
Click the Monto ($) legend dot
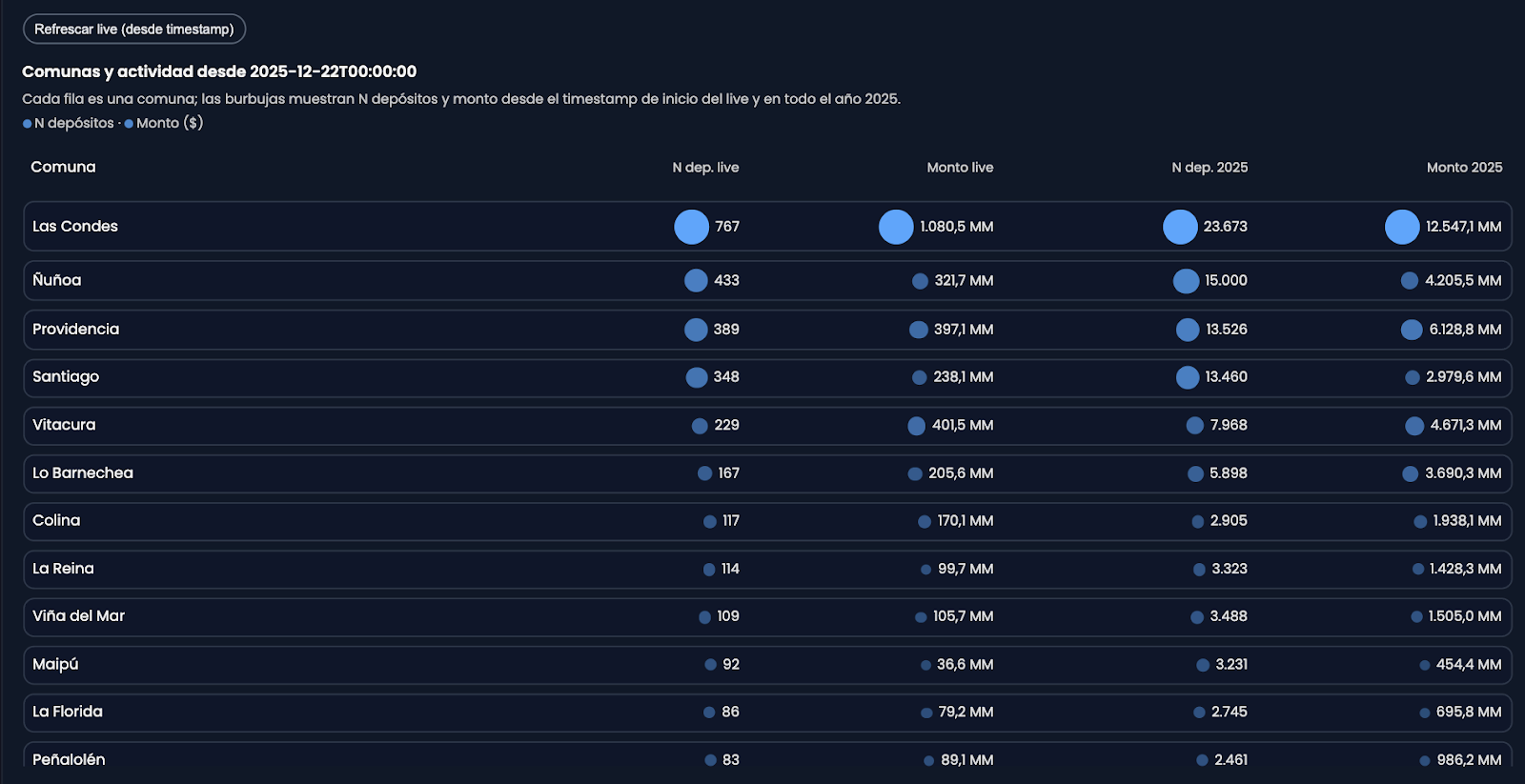pyautogui.click(x=129, y=124)
